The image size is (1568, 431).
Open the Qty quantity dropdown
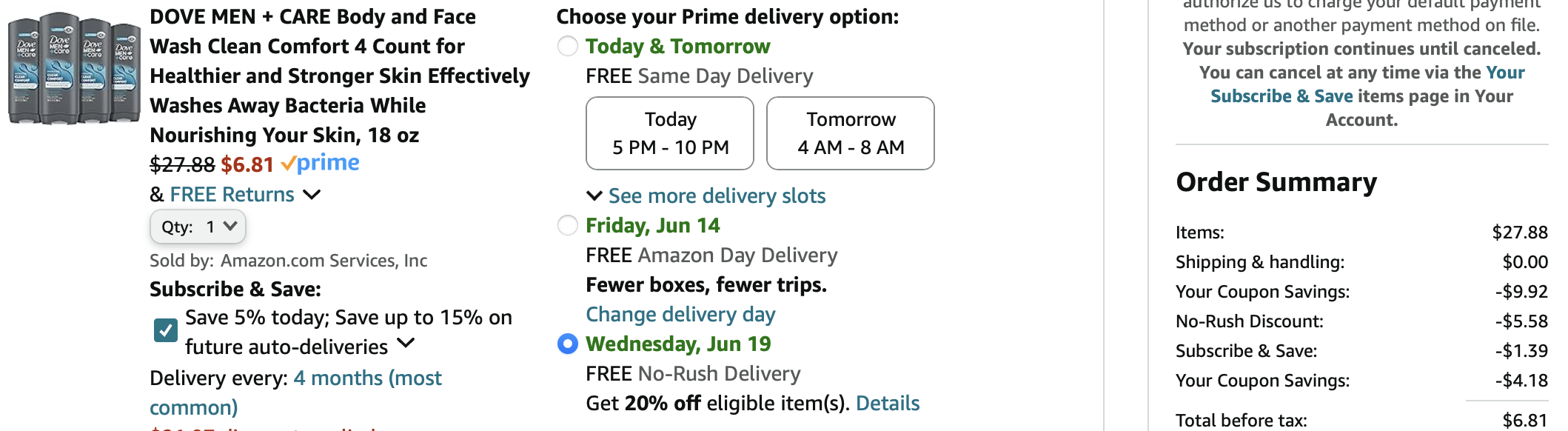[198, 227]
